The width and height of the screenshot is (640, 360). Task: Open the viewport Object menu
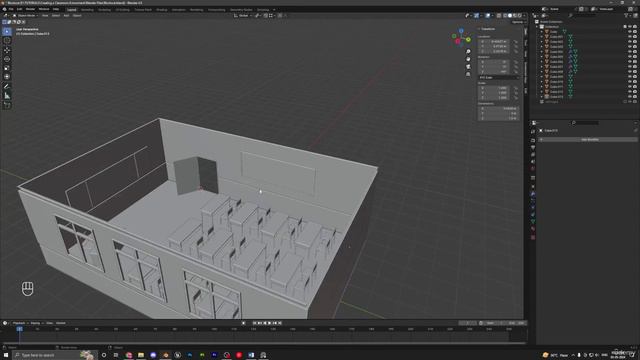click(77, 16)
